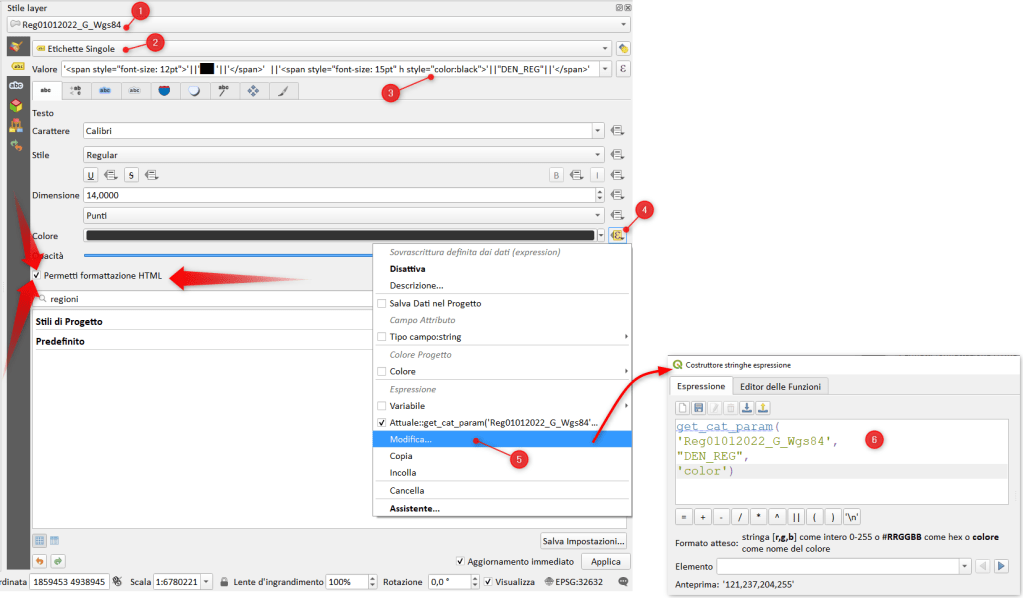Expand the Carattere font dropdown
This screenshot has height=598, width=1023.
pos(598,130)
